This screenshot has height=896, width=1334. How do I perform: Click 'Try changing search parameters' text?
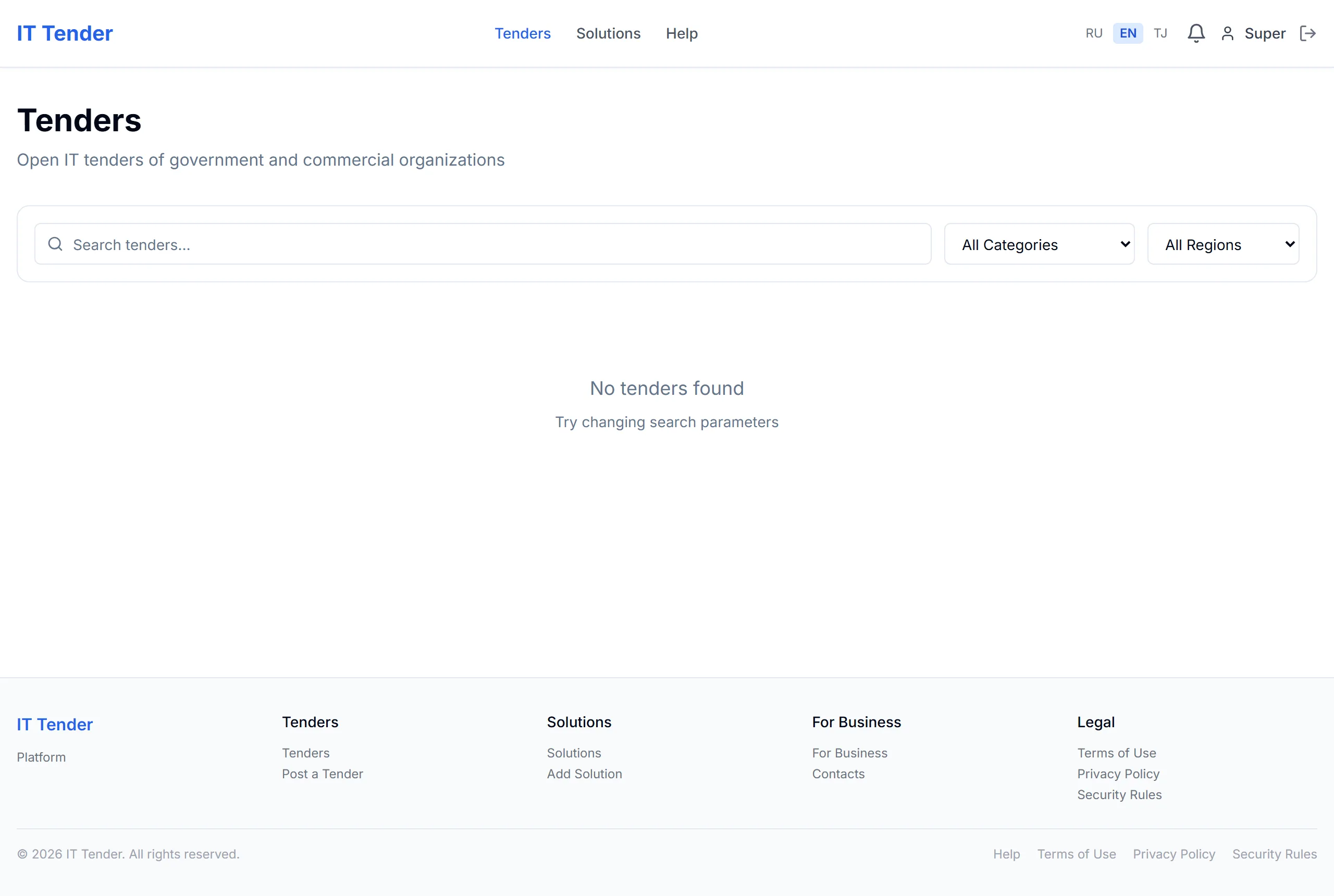pos(666,422)
